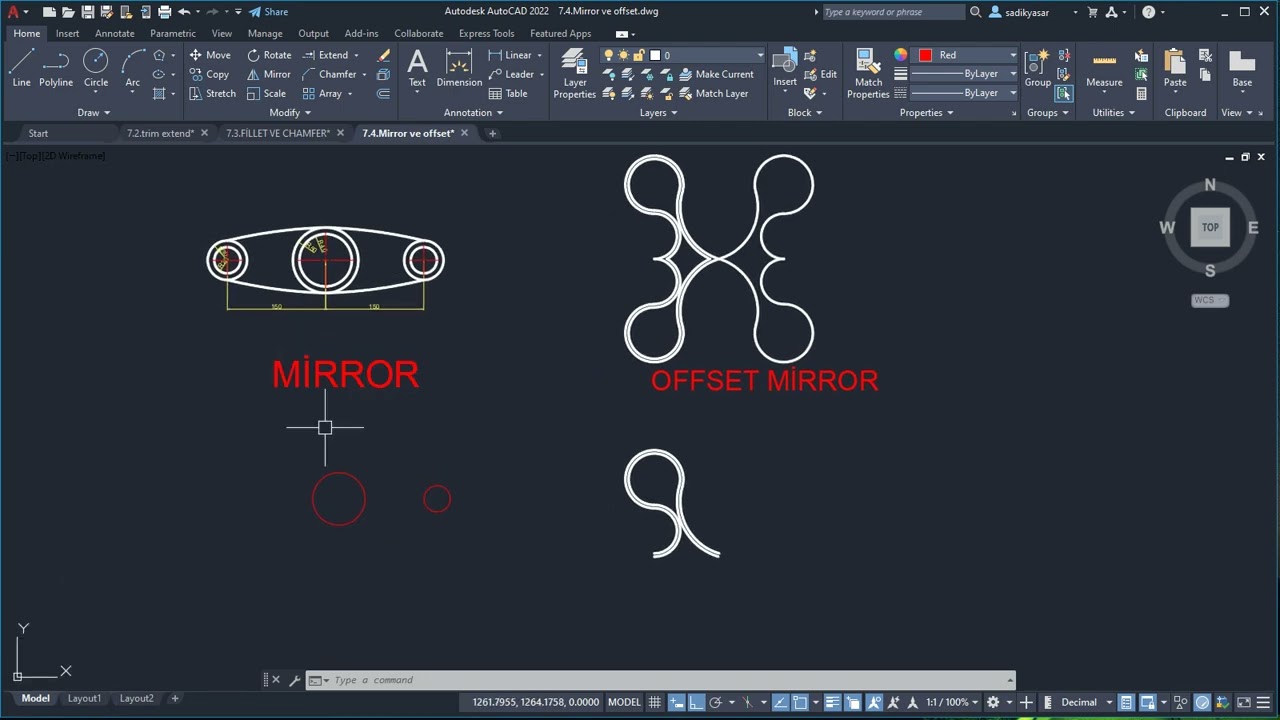Toggle drawing grid display in status bar

tap(655, 702)
